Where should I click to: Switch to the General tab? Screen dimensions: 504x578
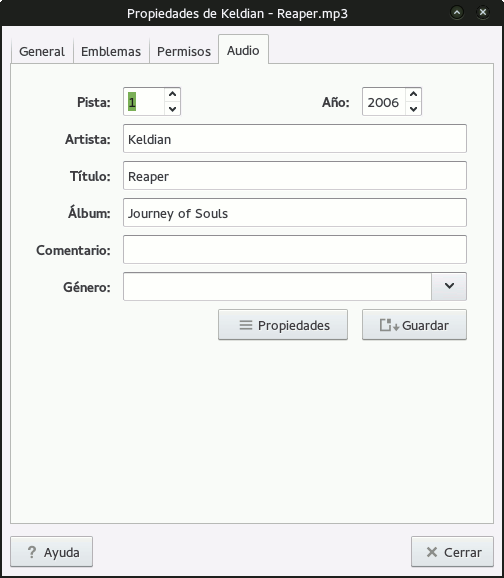pos(42,51)
